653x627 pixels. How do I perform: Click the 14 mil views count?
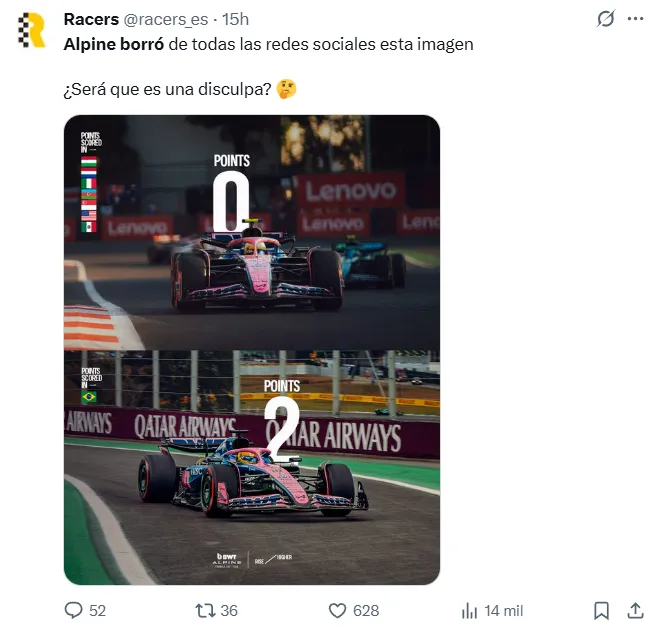pos(504,610)
